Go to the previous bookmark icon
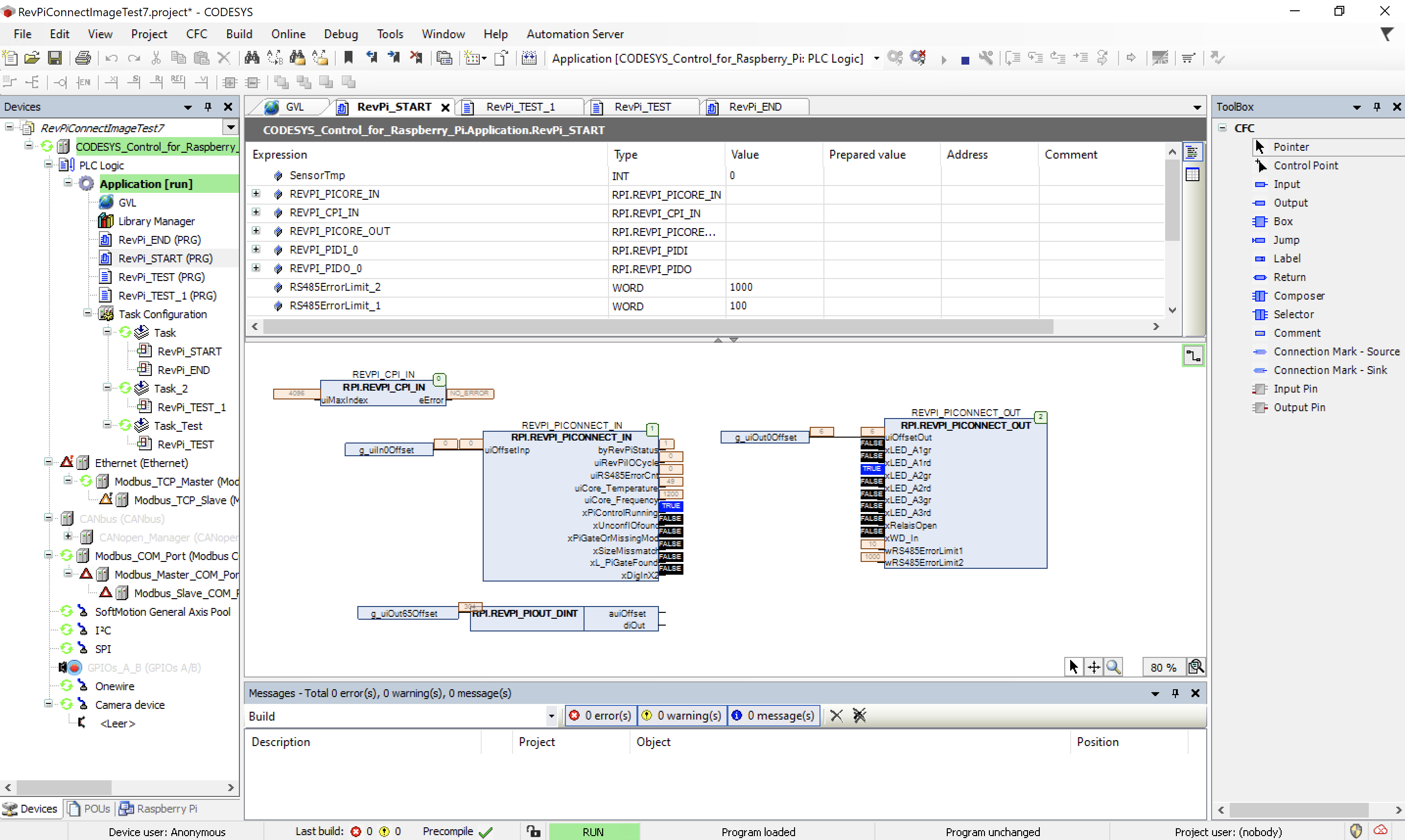Image resolution: width=1405 pixels, height=840 pixels. [x=372, y=58]
